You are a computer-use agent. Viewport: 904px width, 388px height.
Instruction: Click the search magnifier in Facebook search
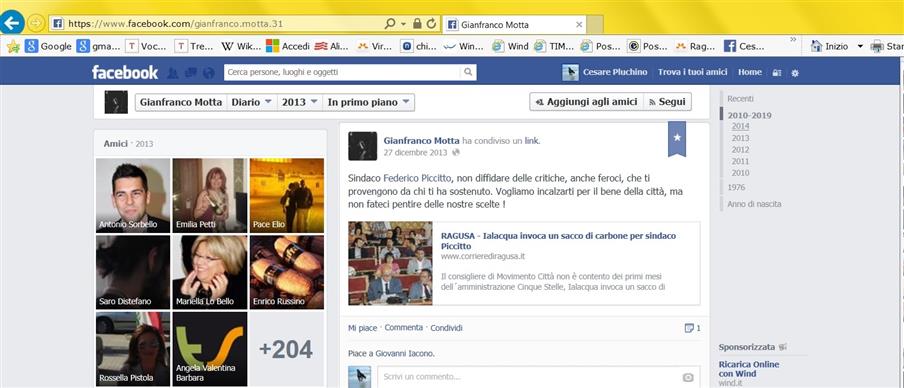(468, 72)
